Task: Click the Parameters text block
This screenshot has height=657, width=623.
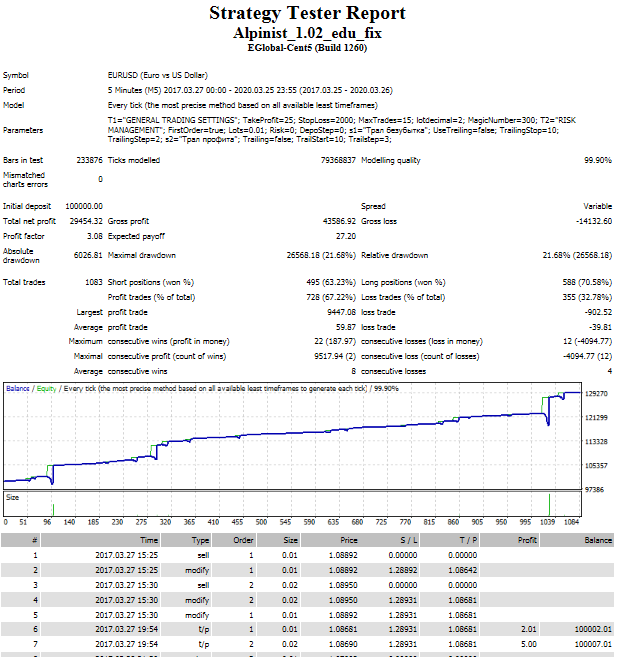Action: (x=341, y=130)
